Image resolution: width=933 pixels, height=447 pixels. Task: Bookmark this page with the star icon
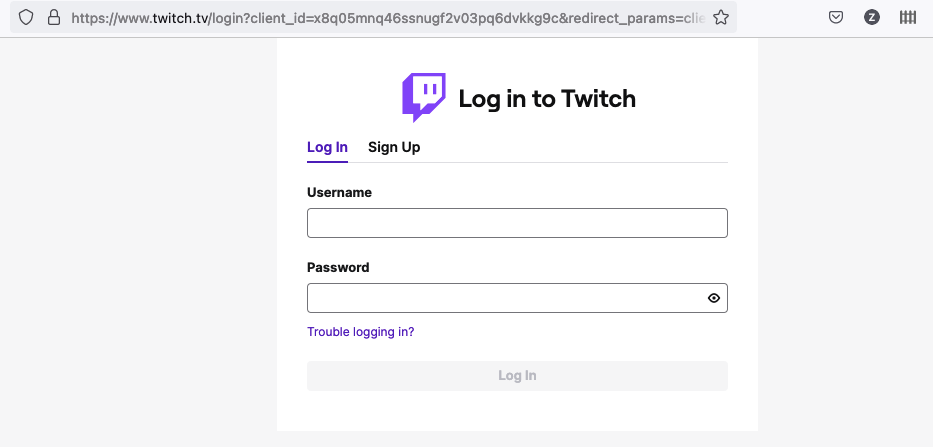tap(721, 17)
